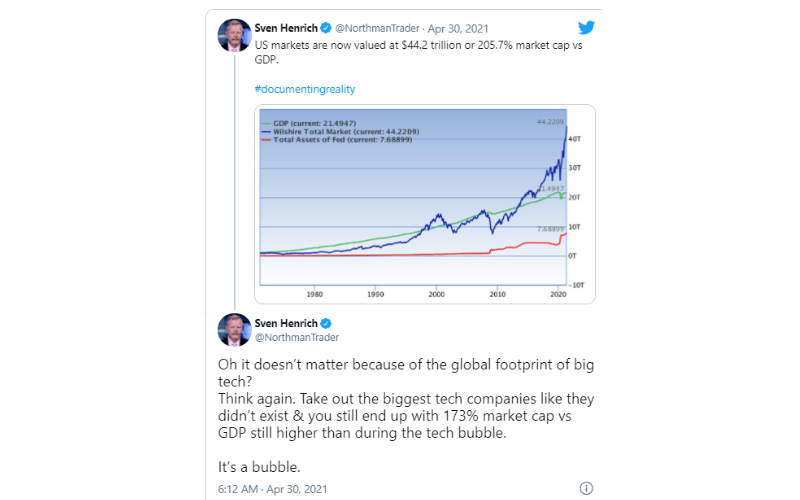
Task: Open the #documentingreality hashtag
Action: click(305, 89)
